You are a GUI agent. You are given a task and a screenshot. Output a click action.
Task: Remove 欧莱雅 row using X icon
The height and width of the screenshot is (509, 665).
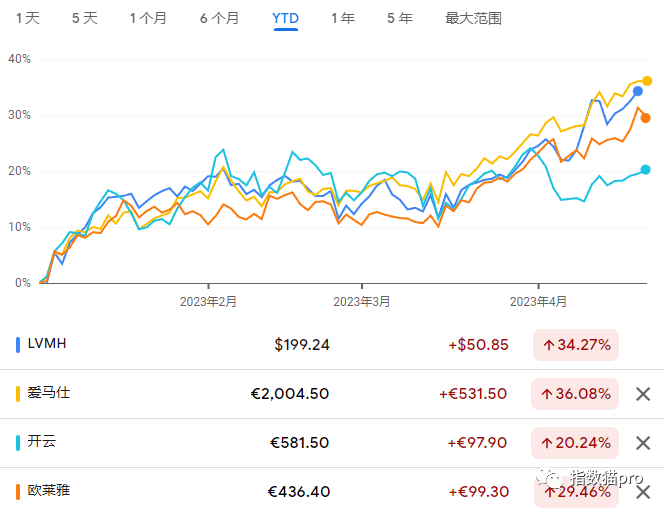(x=643, y=492)
